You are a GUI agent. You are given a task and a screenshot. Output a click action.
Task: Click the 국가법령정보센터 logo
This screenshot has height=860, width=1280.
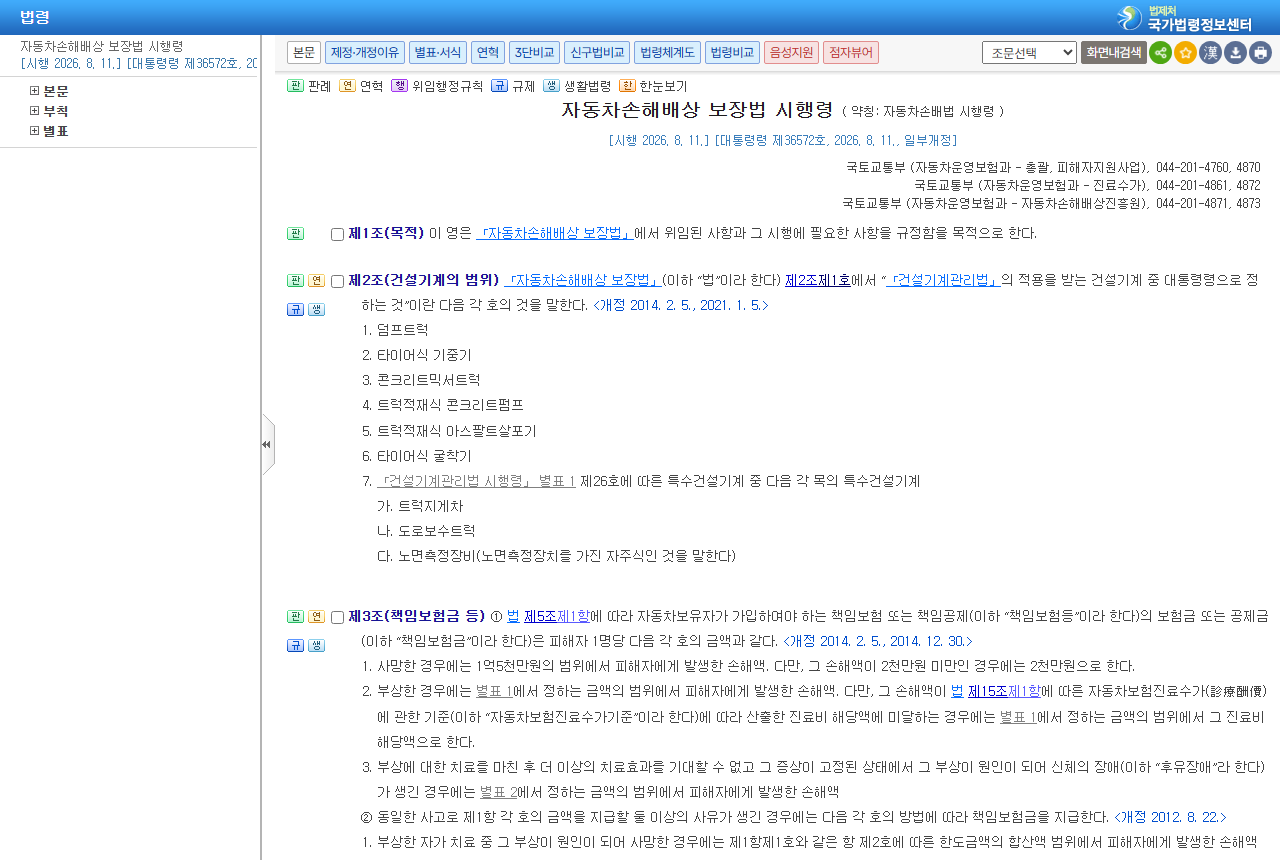tap(1185, 18)
